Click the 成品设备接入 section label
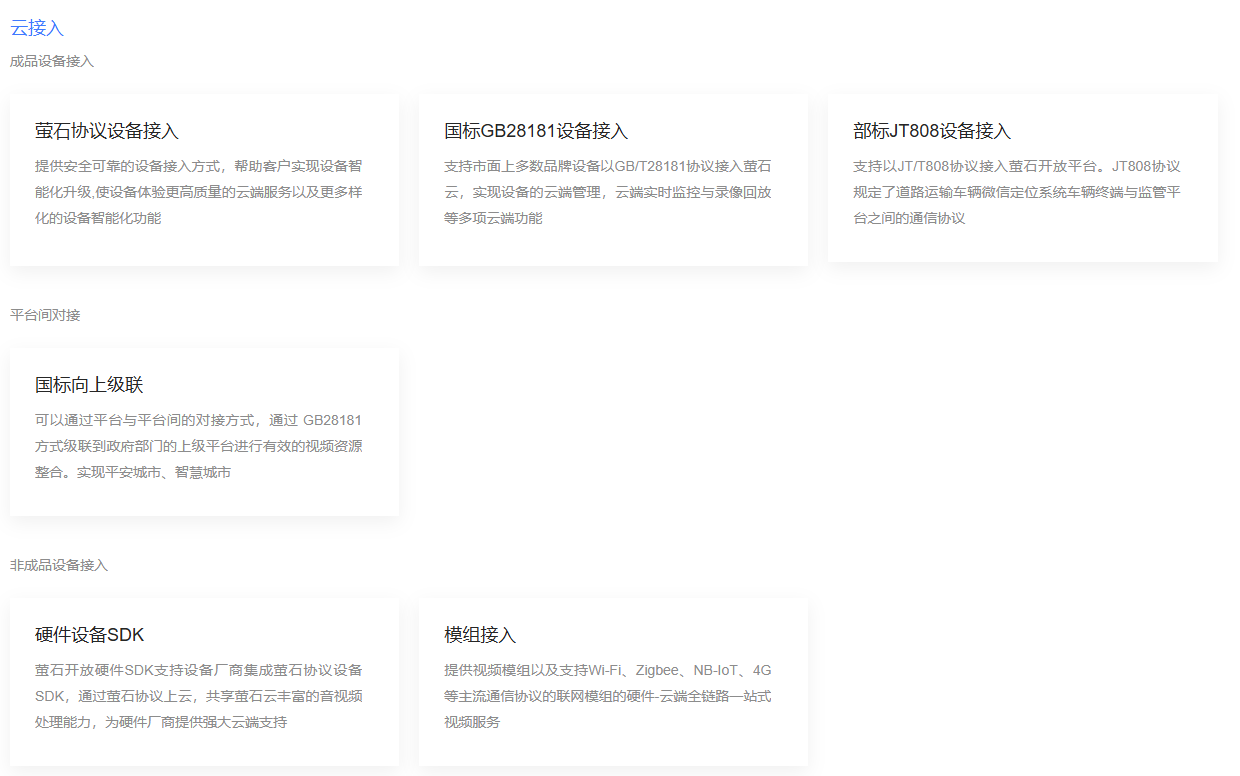 click(x=52, y=61)
